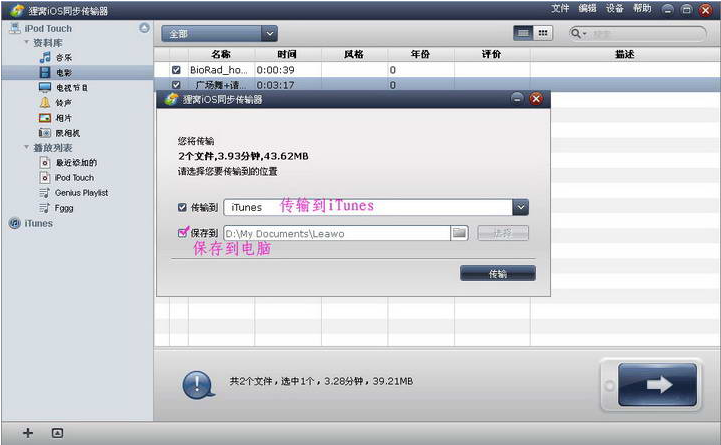Image resolution: width=721 pixels, height=445 pixels.
Task: Click 2个文件,3.93分钟,43.62MB summary text
Action: pos(243,156)
